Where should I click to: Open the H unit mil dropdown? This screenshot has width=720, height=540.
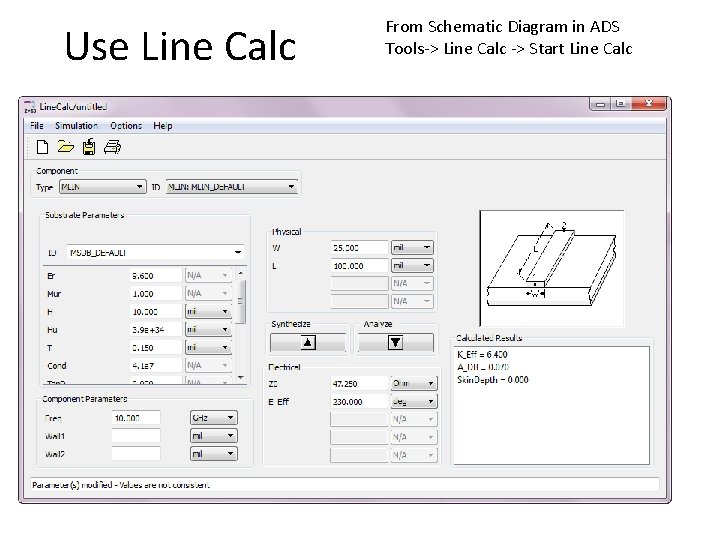click(208, 311)
